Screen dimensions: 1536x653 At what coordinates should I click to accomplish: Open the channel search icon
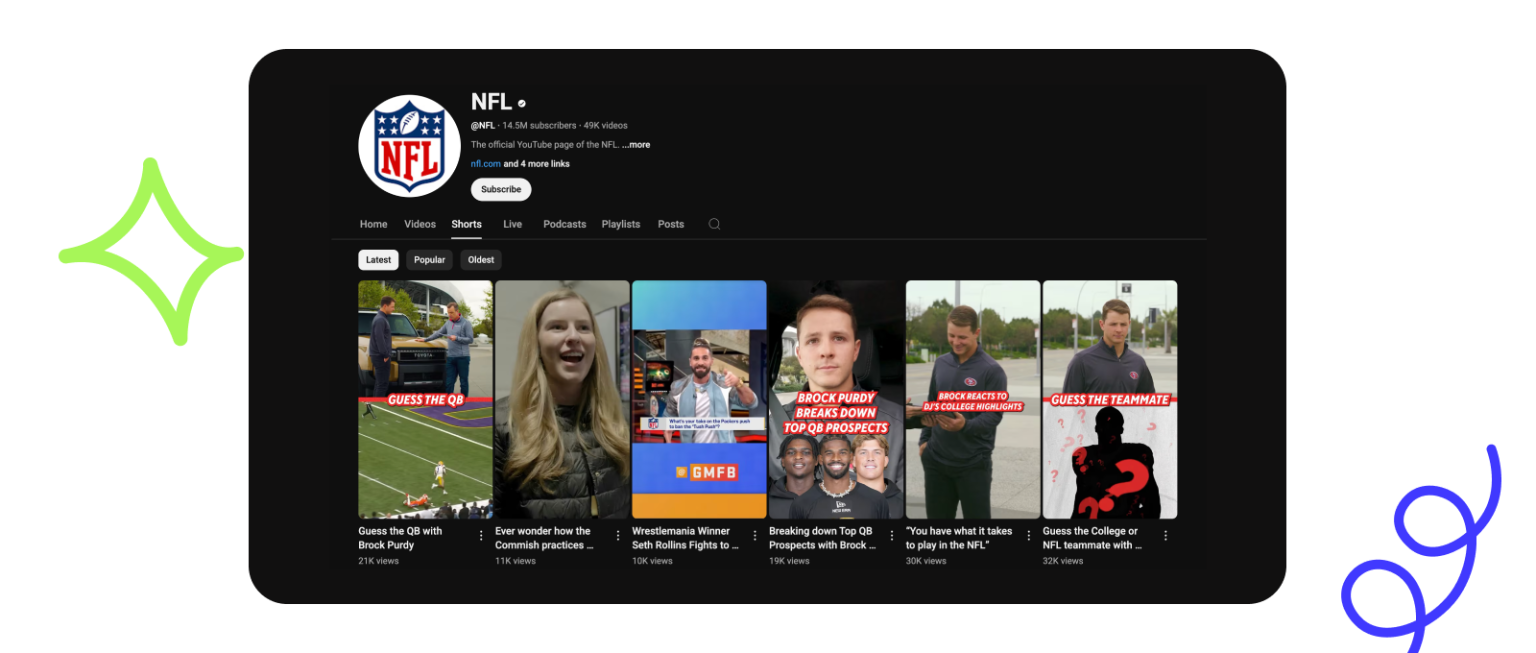[x=713, y=224]
